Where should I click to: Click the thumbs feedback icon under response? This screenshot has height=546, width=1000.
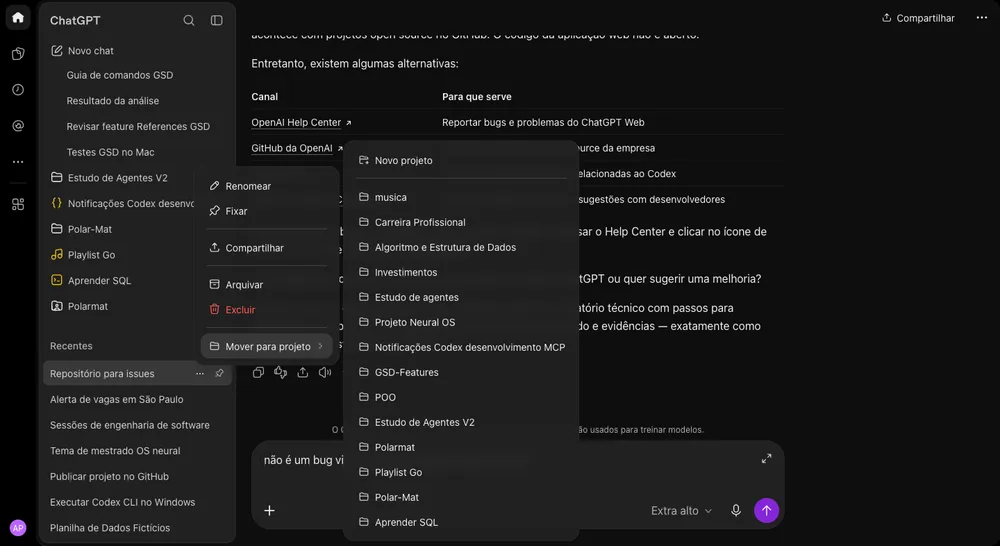[x=281, y=373]
